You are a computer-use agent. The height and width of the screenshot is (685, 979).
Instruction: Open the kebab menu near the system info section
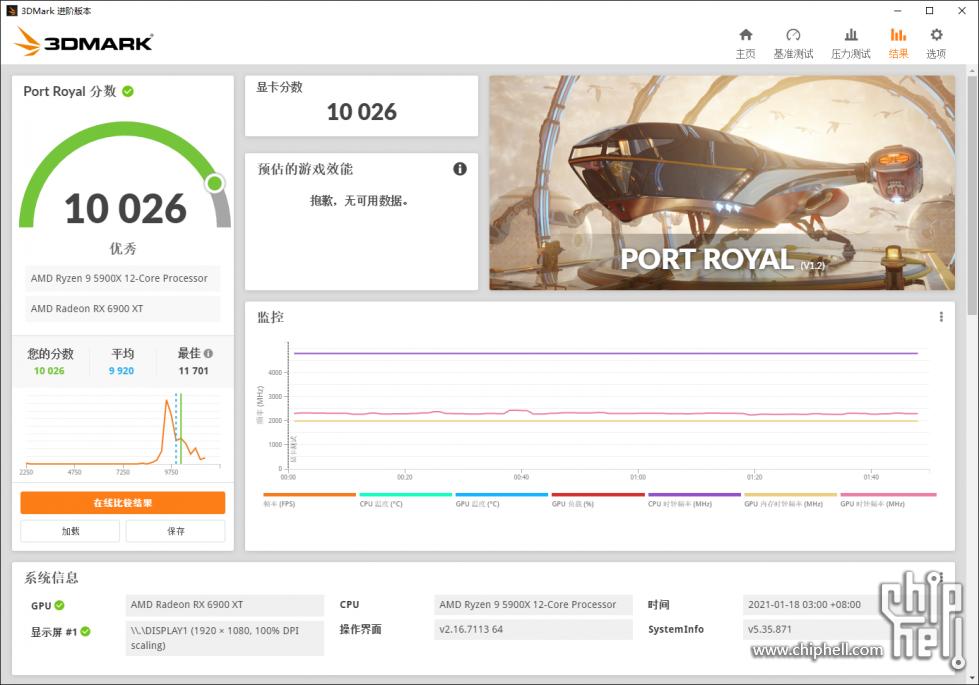click(x=940, y=578)
